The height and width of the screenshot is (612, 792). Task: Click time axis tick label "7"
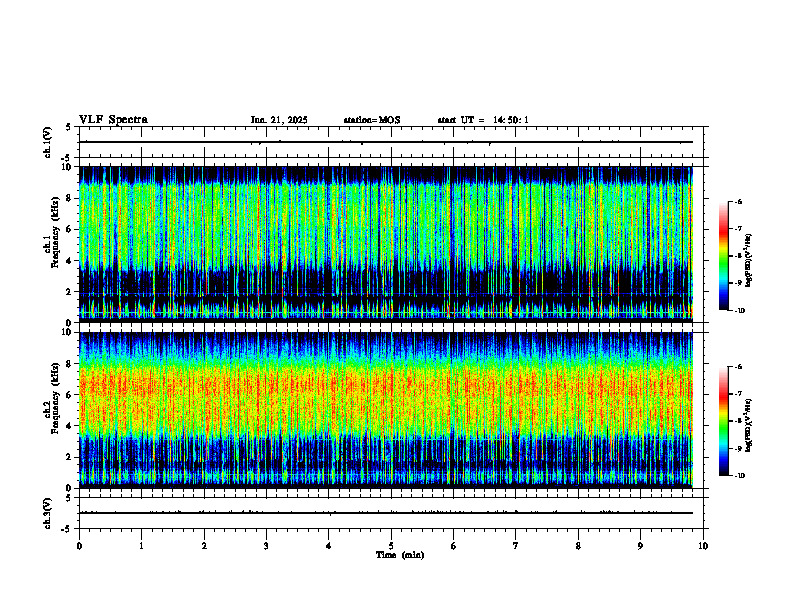(516, 546)
